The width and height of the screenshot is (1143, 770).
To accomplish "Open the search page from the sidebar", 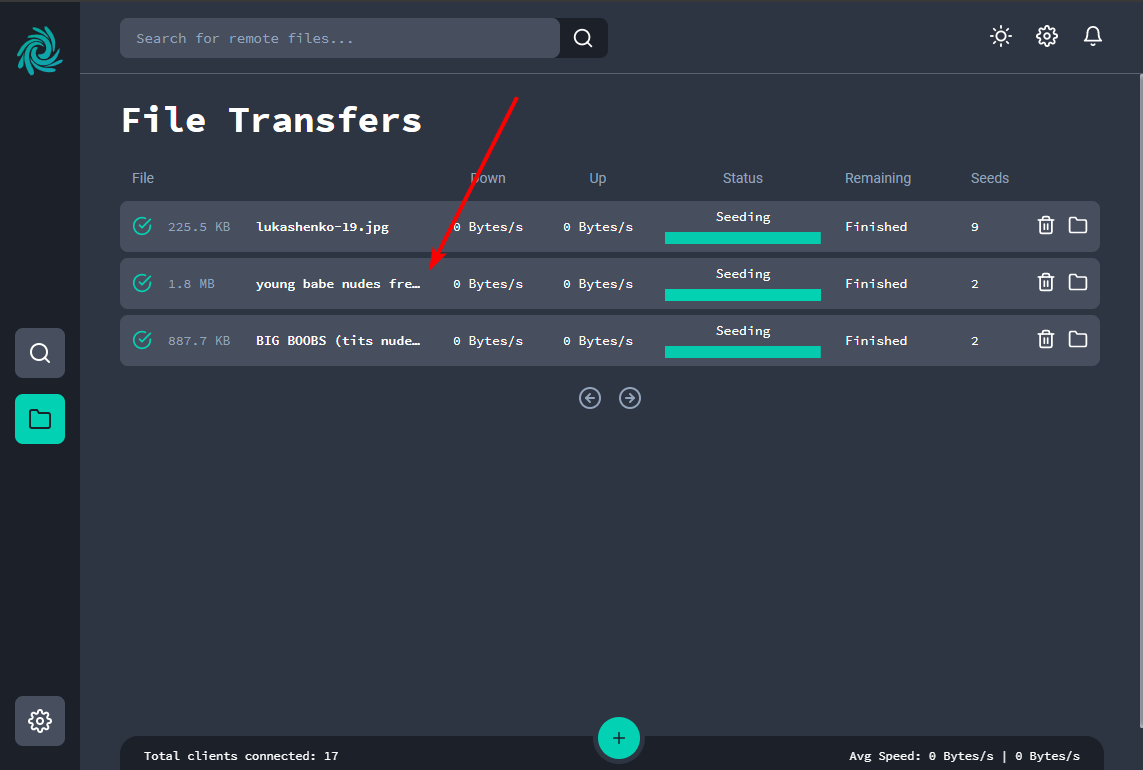I will (40, 353).
